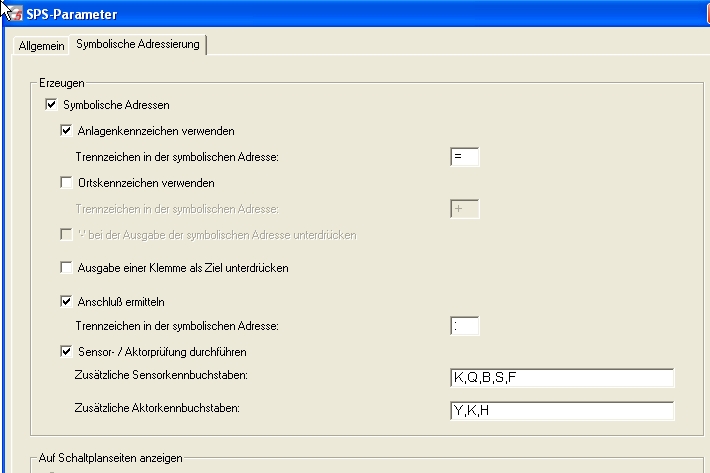Click the SPS-Parameter window title text
710x473 pixels.
tap(72, 14)
